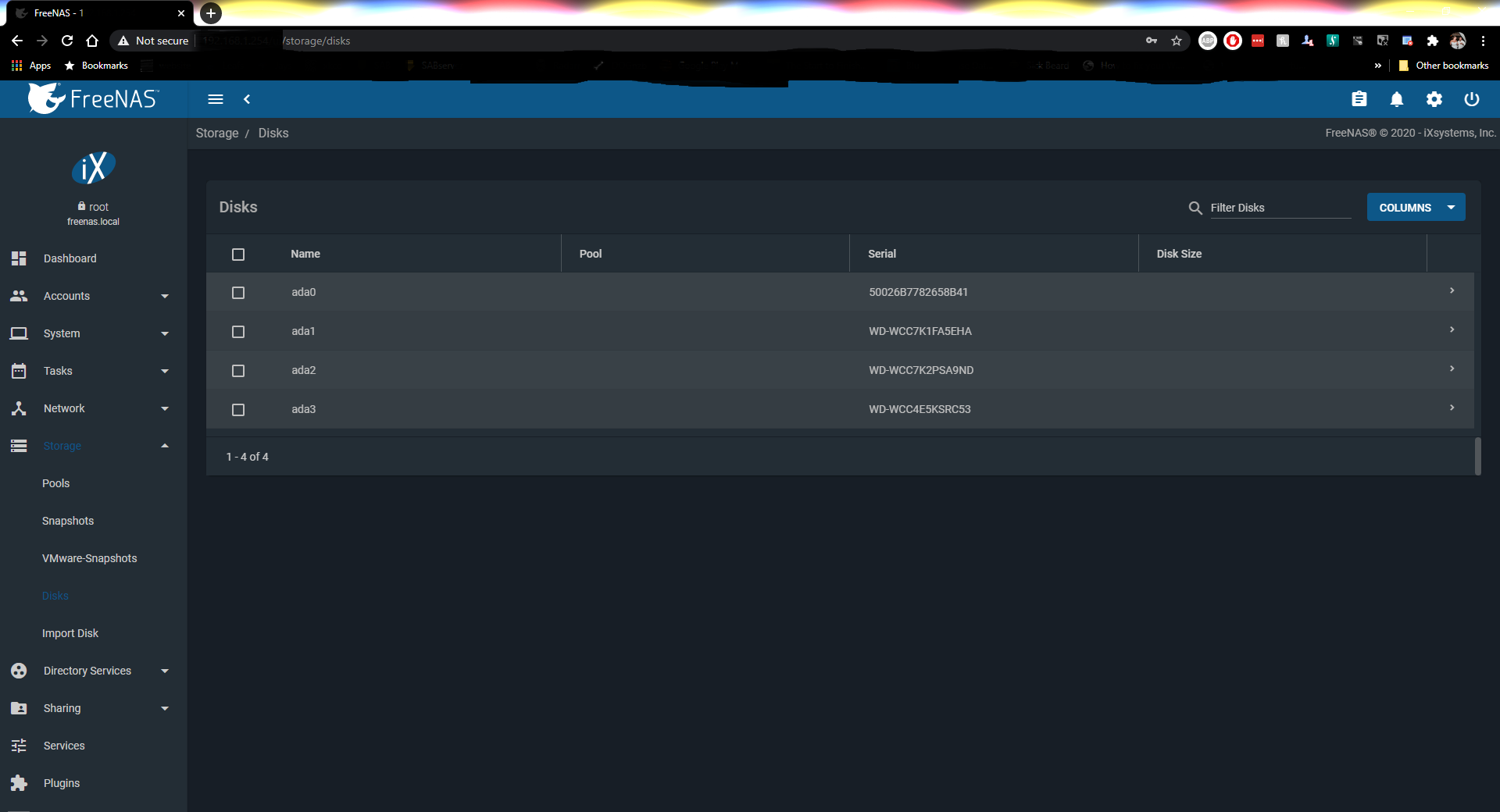Click the iX systems logo

tap(94, 168)
